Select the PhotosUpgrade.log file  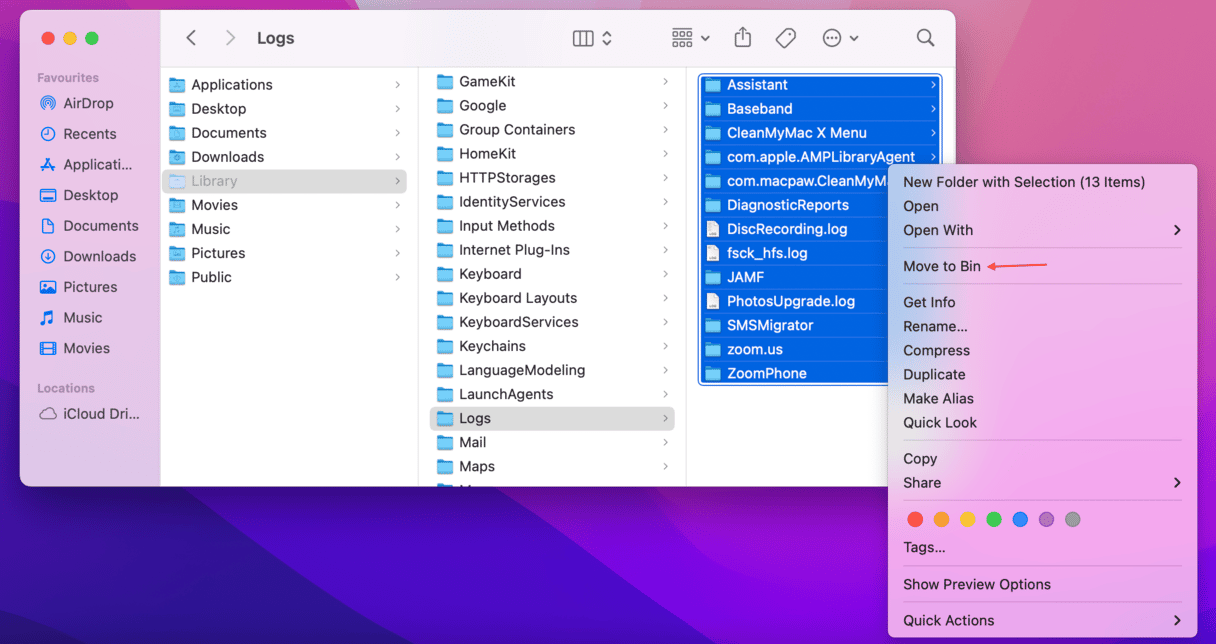point(794,301)
